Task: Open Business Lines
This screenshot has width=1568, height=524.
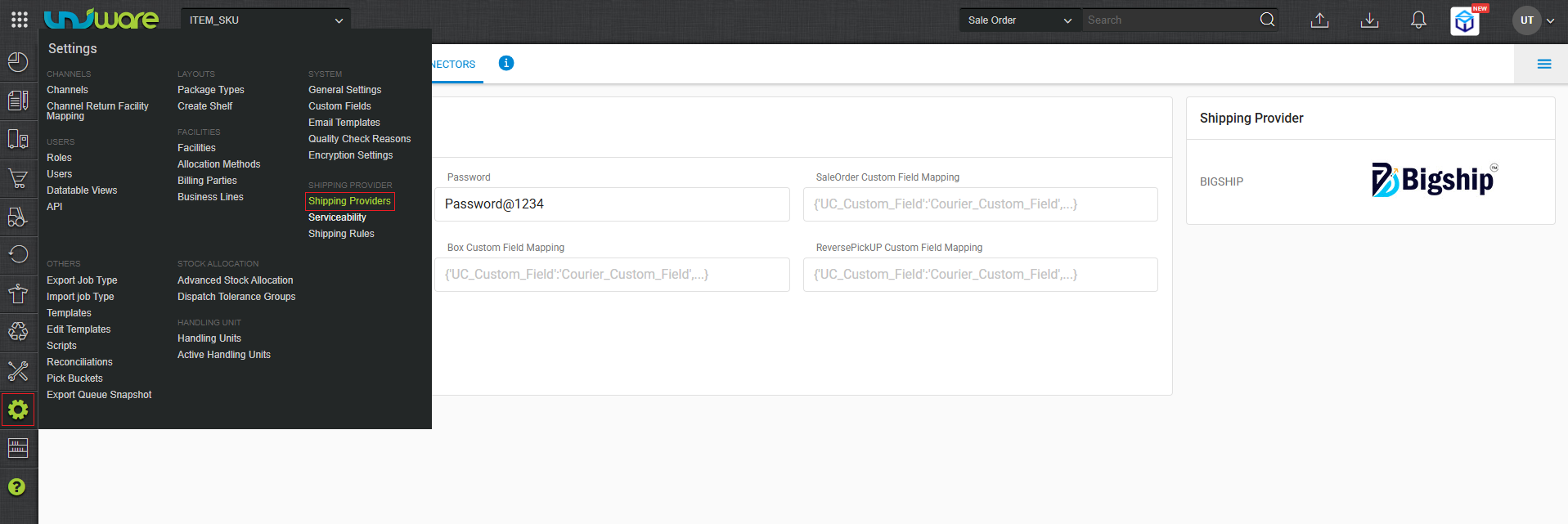Action: (210, 197)
